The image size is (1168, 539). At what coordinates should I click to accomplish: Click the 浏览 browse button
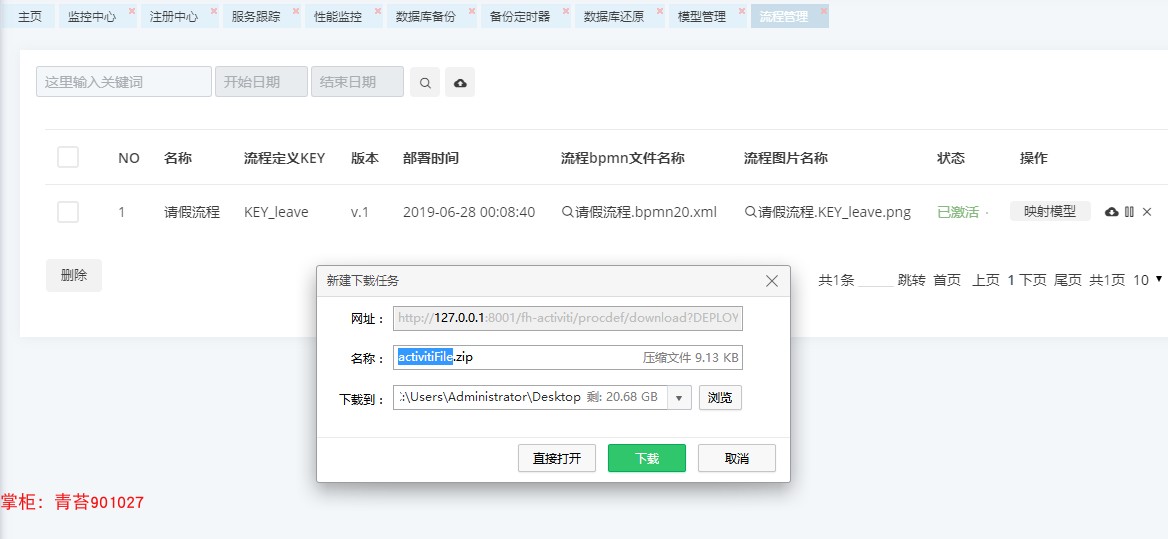point(720,398)
